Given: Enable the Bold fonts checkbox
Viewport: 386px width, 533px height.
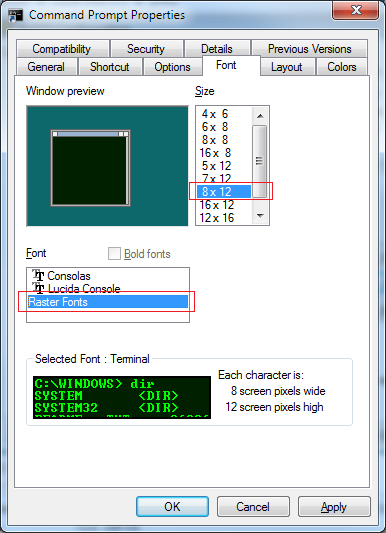Looking at the screenshot, I should (x=114, y=254).
